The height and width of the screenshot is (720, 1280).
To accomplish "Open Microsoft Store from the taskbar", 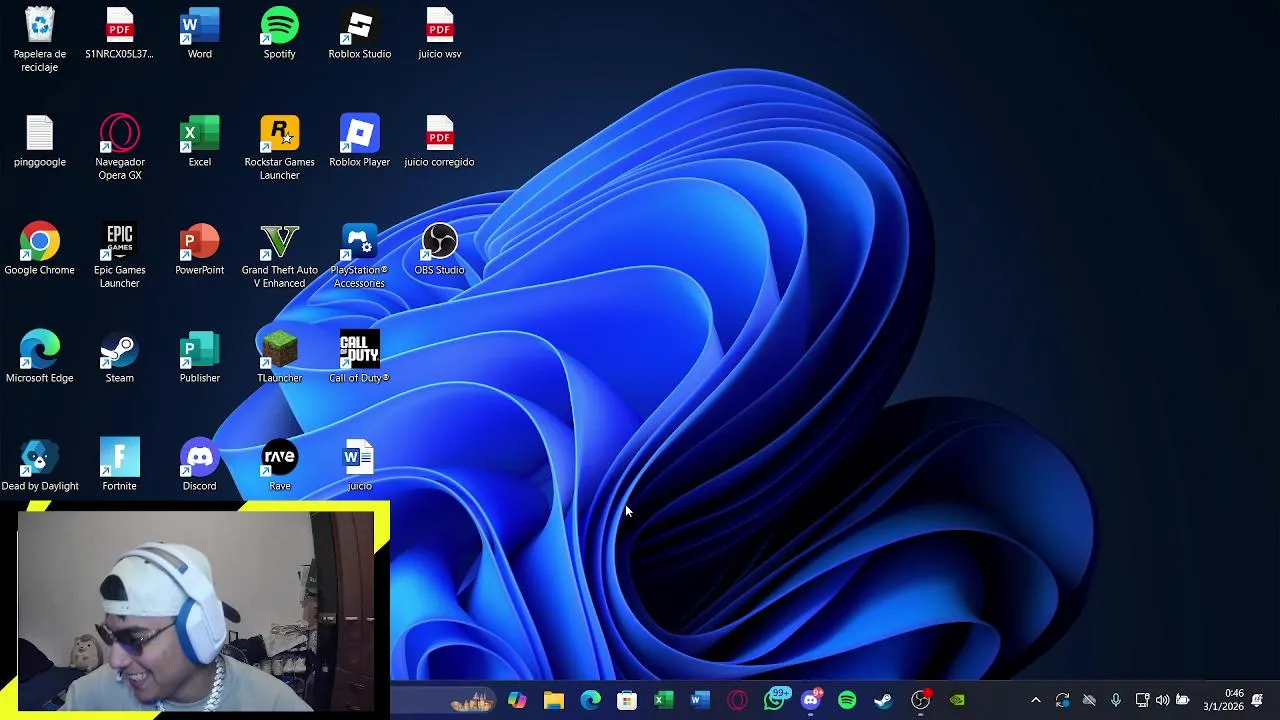I will point(627,700).
